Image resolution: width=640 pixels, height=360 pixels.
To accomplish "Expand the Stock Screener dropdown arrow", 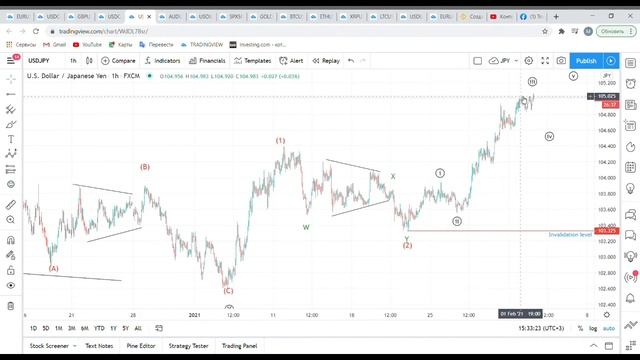I will tap(75, 346).
